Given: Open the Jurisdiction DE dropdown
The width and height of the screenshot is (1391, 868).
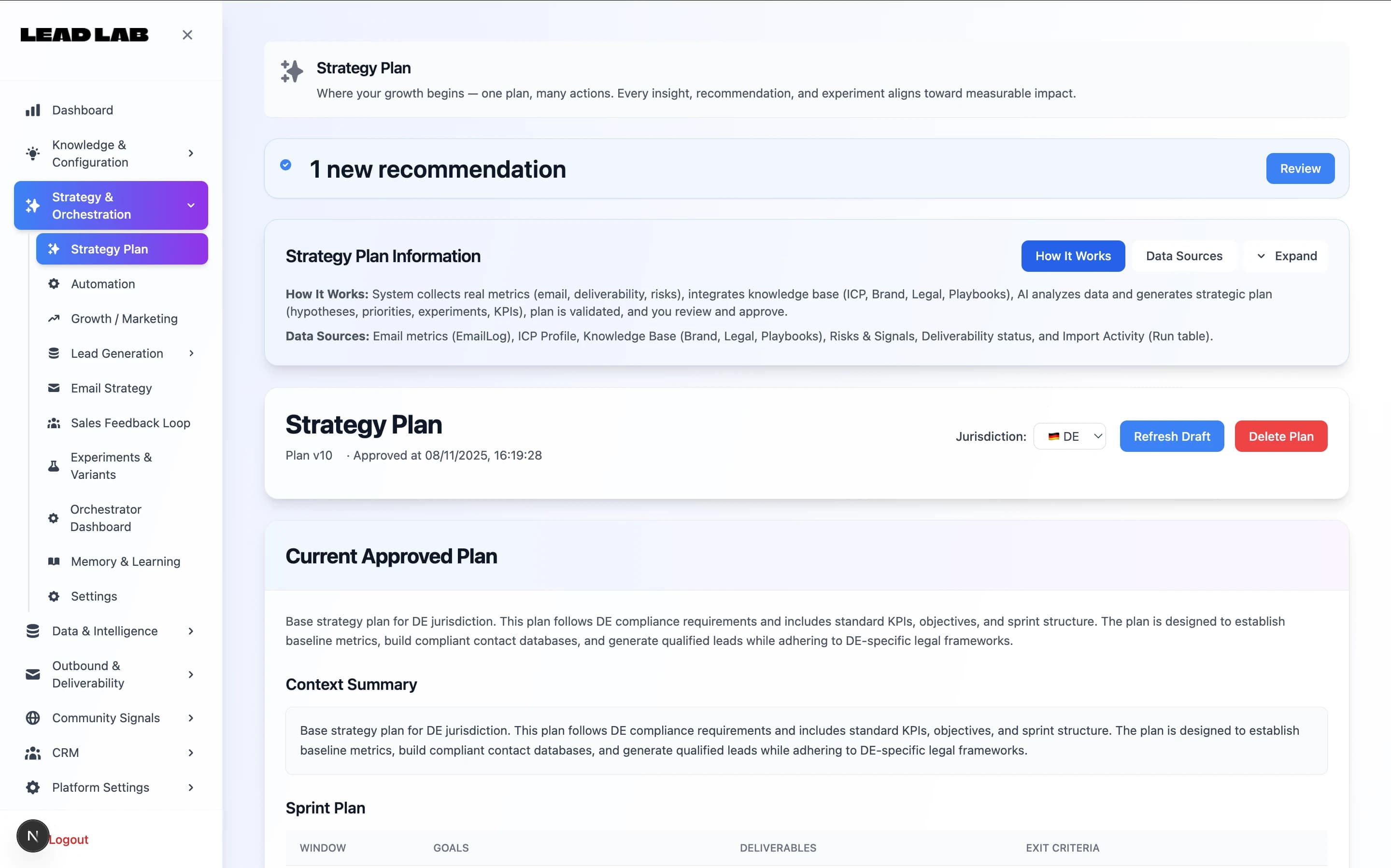Looking at the screenshot, I should [1069, 436].
